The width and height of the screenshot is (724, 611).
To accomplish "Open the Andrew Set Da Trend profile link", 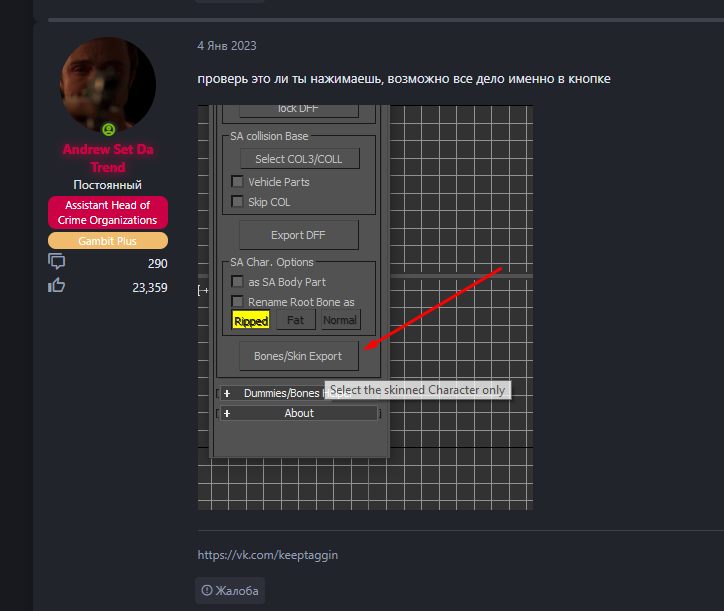I will tap(108, 158).
